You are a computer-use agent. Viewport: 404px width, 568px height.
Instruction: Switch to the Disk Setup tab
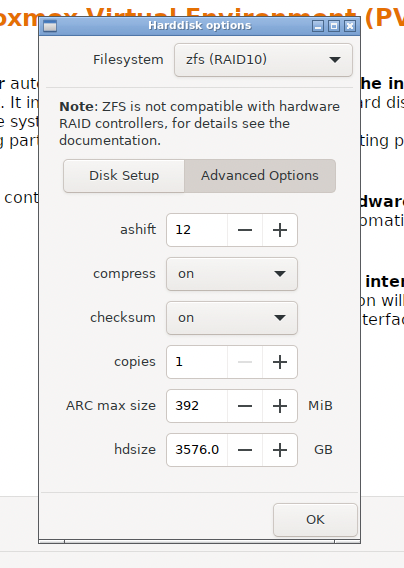(x=124, y=176)
